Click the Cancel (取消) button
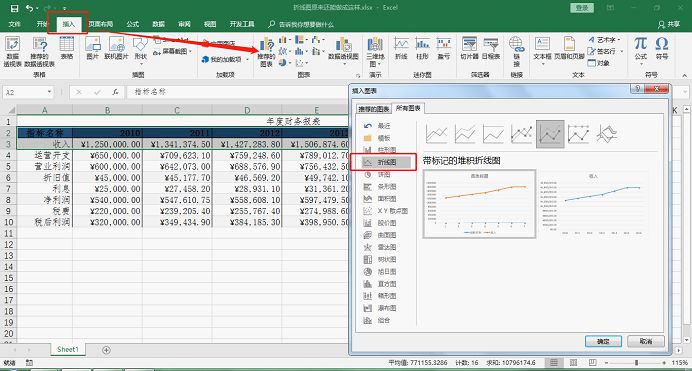Viewport: 692px width, 371px height. (x=645, y=341)
